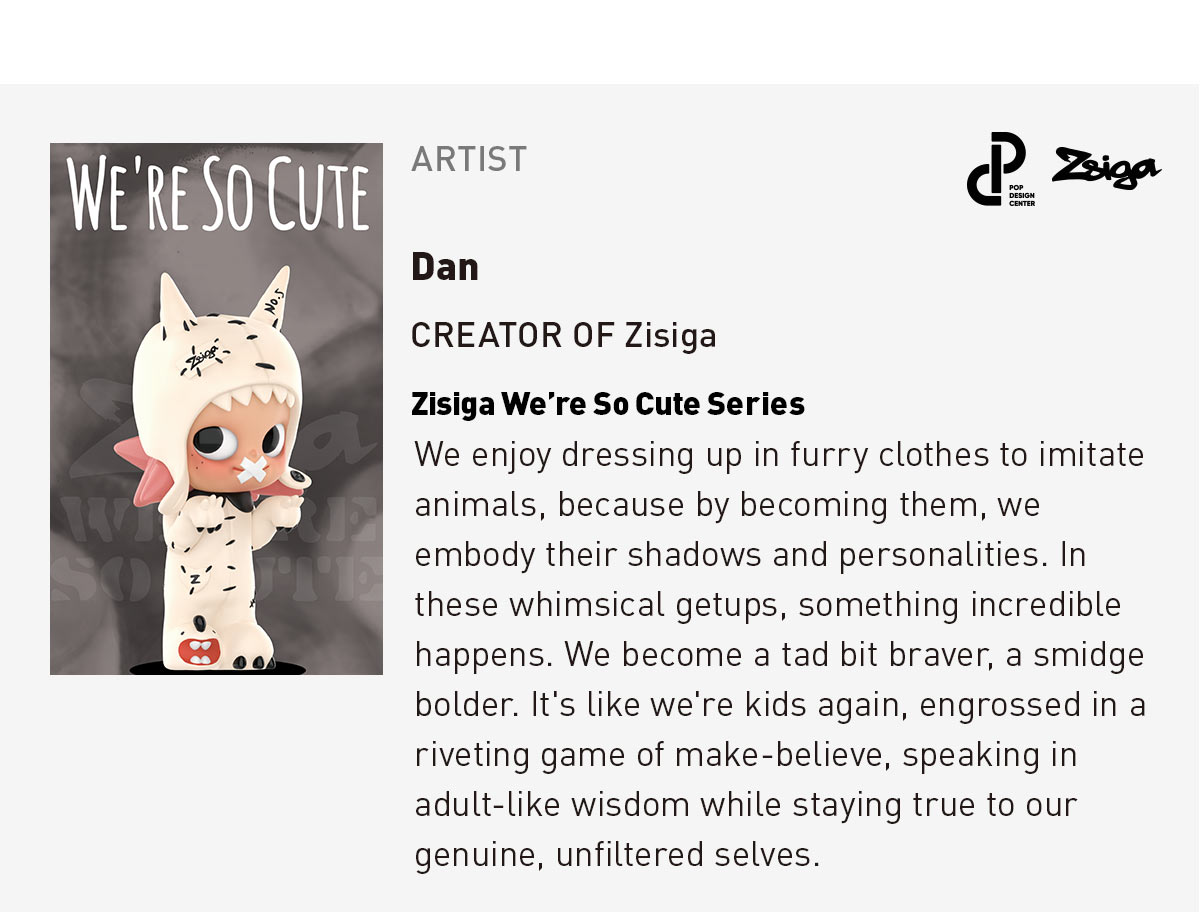Open the We're So Cute poster image
Viewport: 1200px width, 912px height.
[216, 409]
